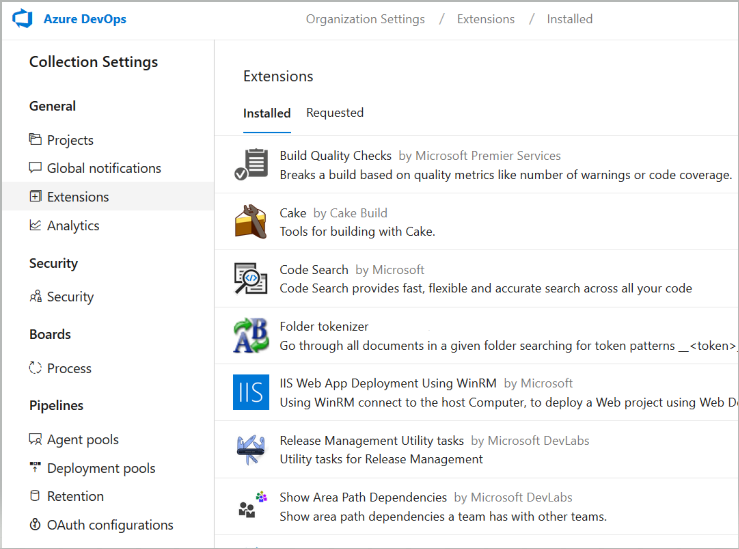Switch to the Installed tab
This screenshot has height=549, width=739.
[267, 113]
